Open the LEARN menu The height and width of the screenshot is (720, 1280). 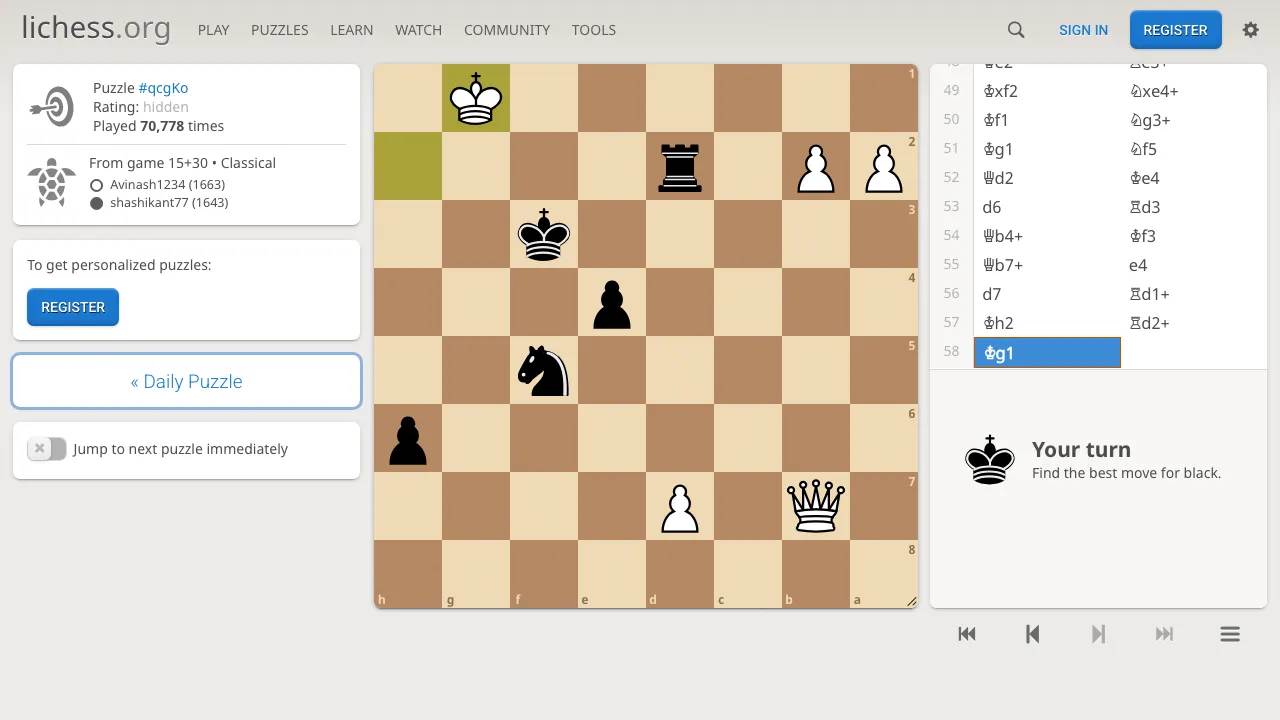click(x=352, y=30)
